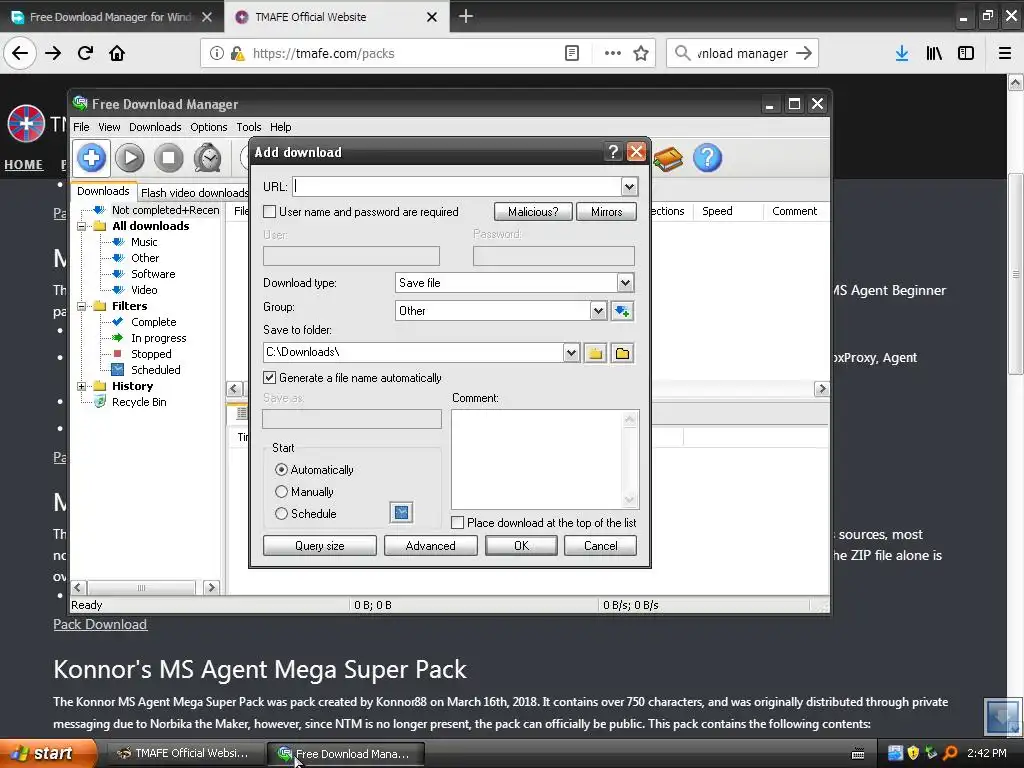Image resolution: width=1024 pixels, height=768 pixels.
Task: Click the Firefox back arrow
Action: coord(20,54)
